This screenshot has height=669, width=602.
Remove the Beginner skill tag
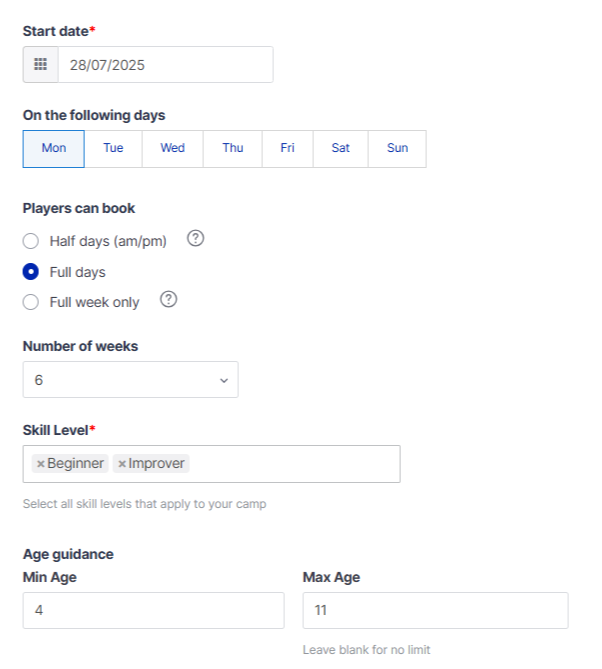point(41,464)
